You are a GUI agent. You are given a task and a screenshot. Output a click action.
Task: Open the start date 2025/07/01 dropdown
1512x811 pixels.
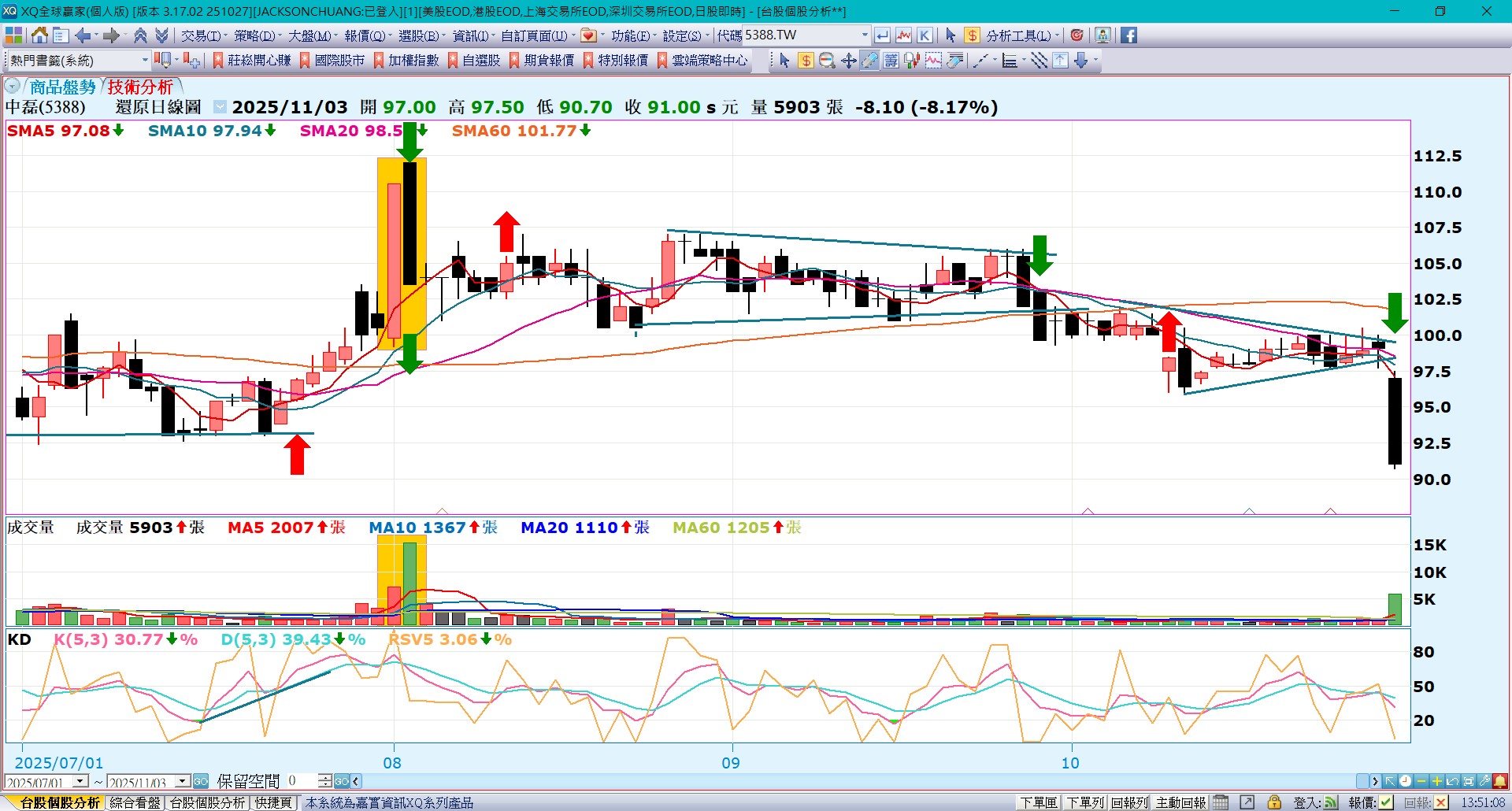point(80,781)
